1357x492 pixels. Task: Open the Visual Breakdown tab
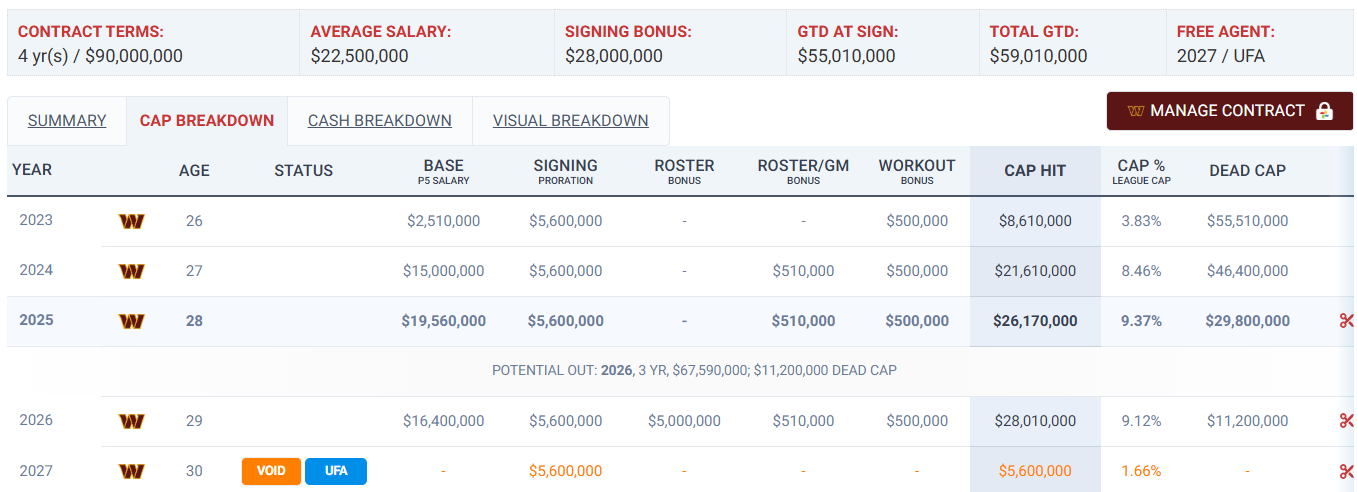click(571, 121)
